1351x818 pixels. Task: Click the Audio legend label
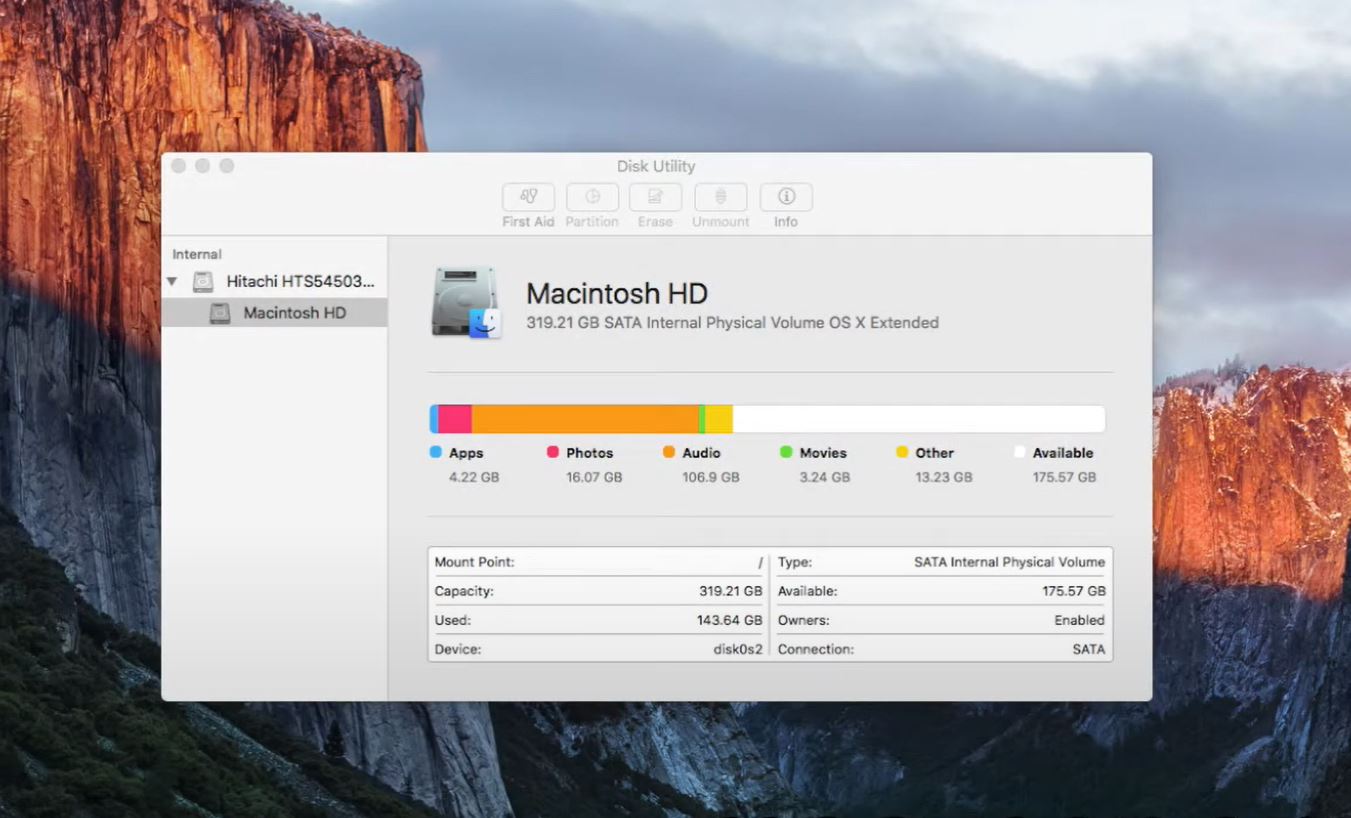[702, 453]
